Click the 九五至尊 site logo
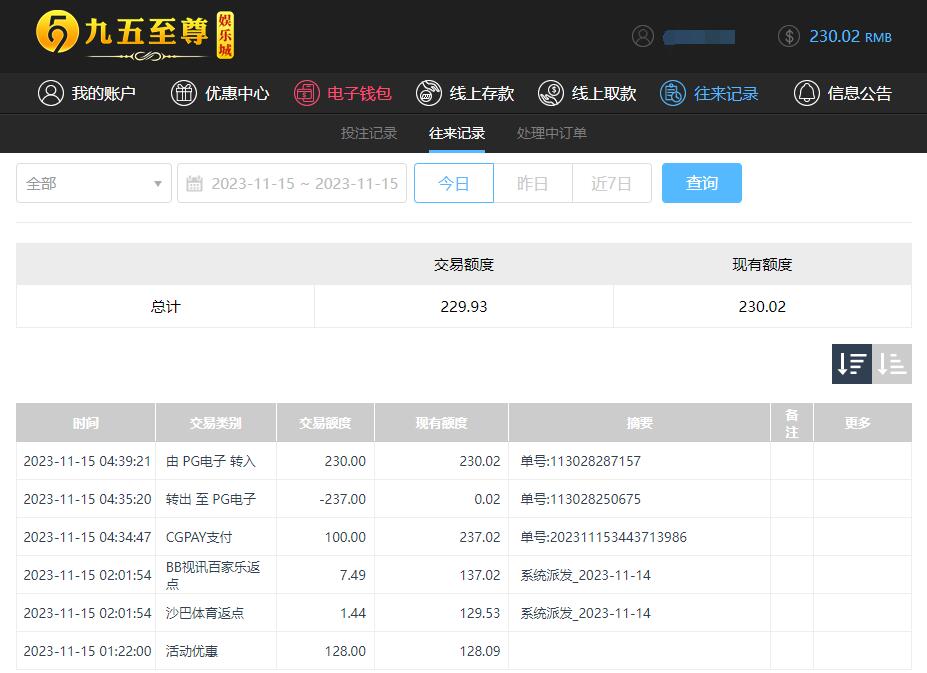Viewport: 927px width, 673px height. pos(135,35)
